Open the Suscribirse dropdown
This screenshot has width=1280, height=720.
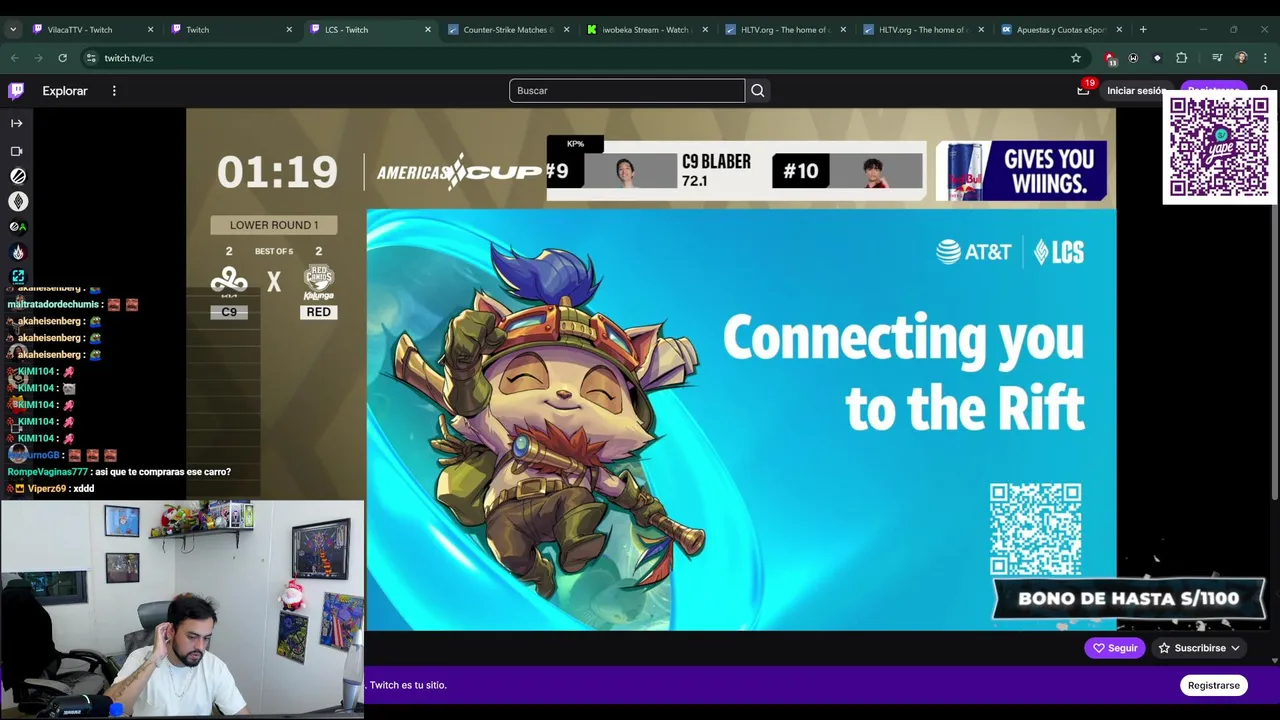coord(1198,648)
